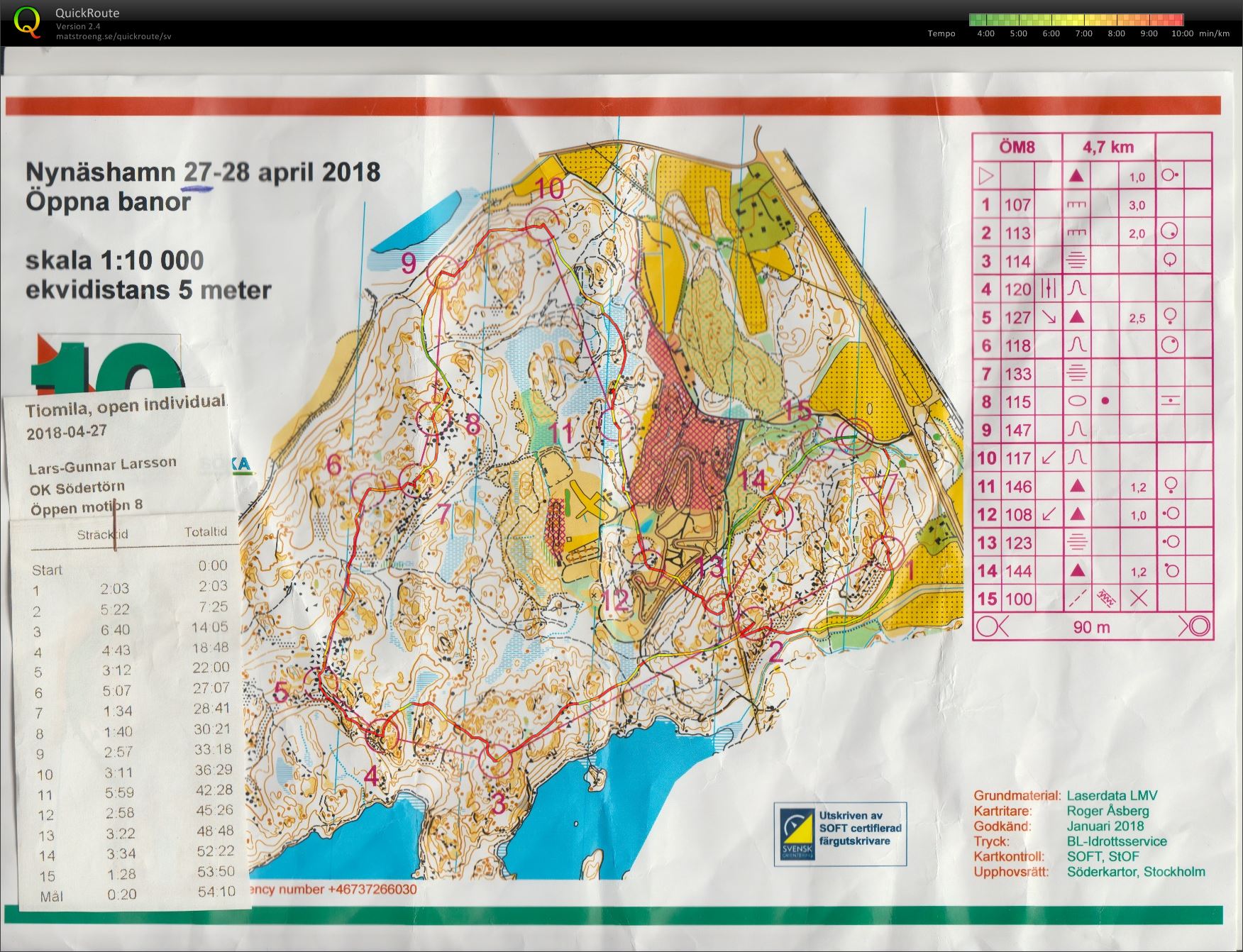Click the finish double-circle symbol below row 15

1194,626
